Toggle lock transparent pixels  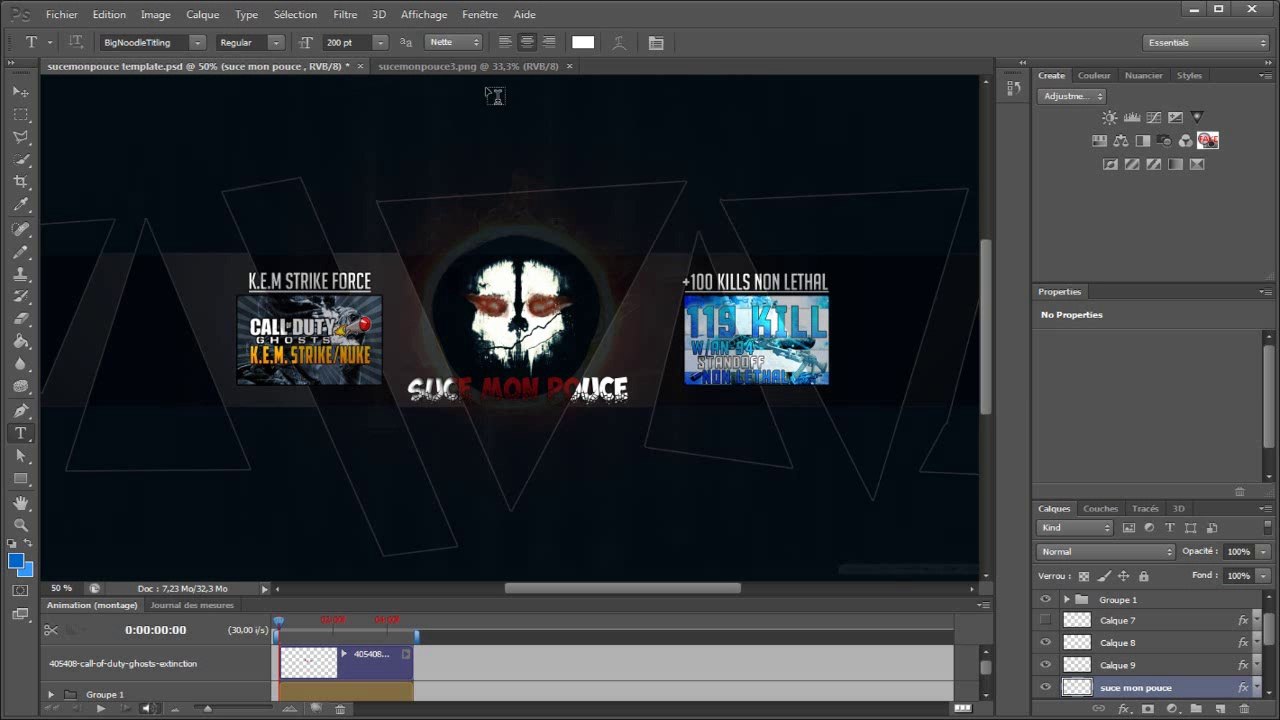coord(1083,576)
